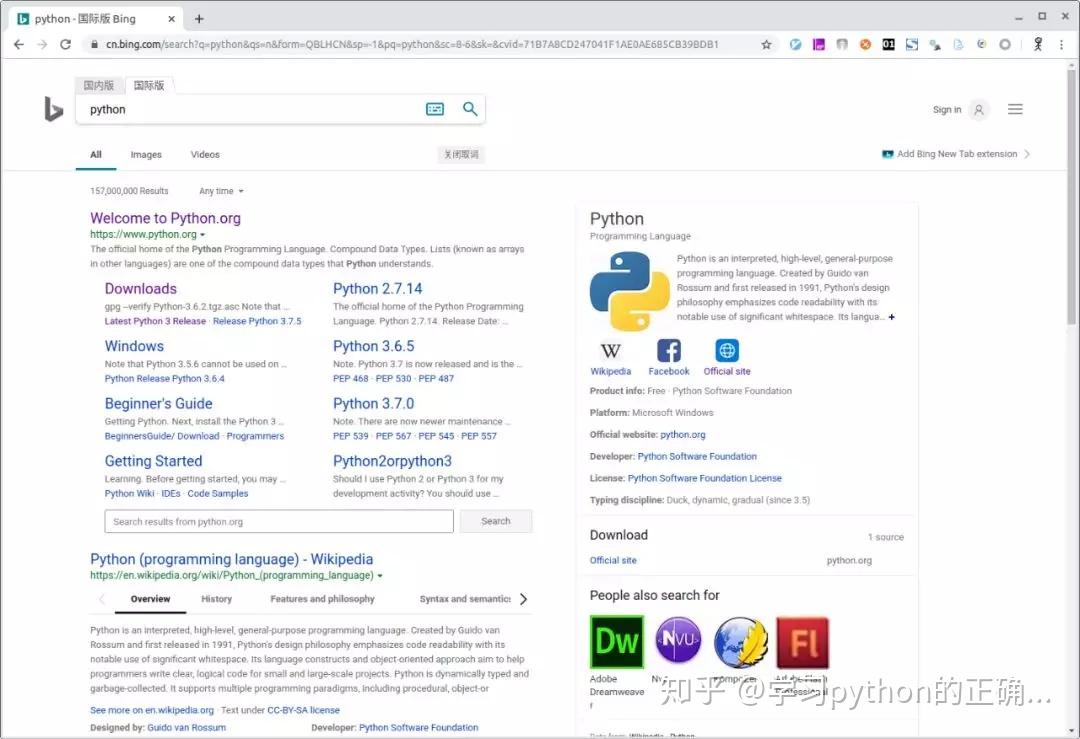The width and height of the screenshot is (1080, 739).
Task: Select the Videos tab
Action: [x=205, y=154]
